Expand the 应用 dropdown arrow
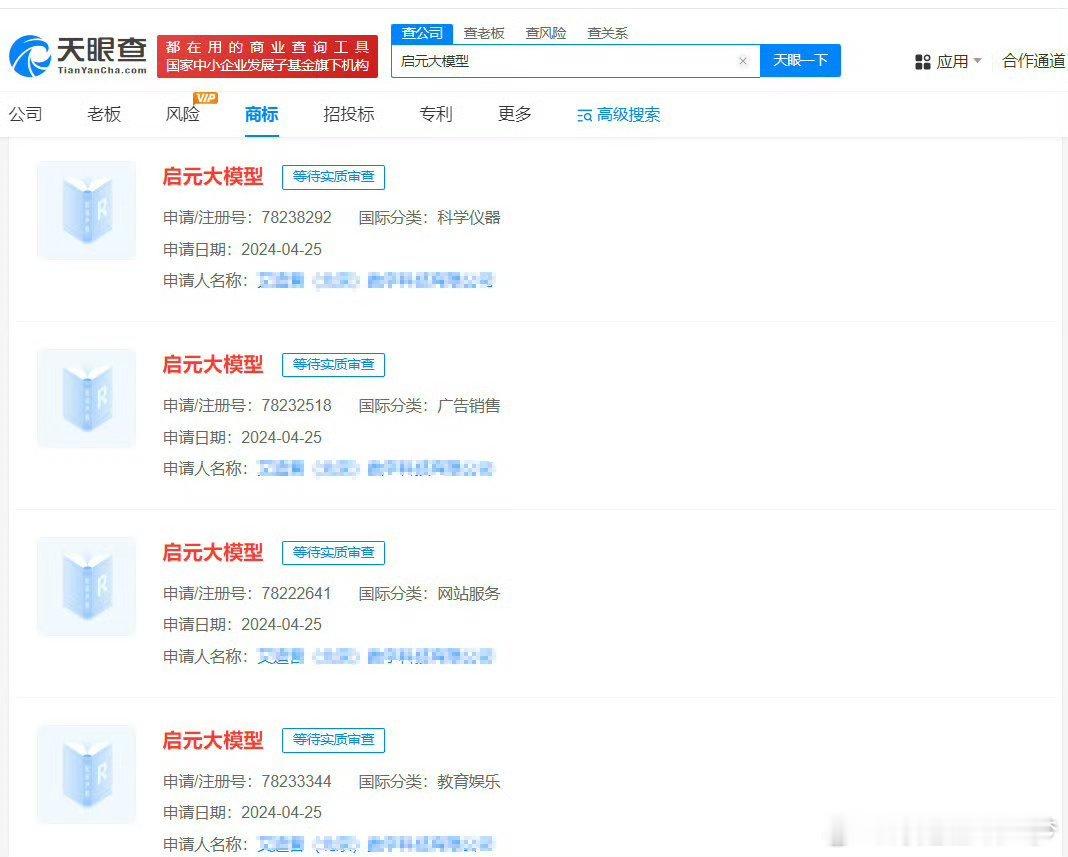1068x857 pixels. tap(978, 61)
